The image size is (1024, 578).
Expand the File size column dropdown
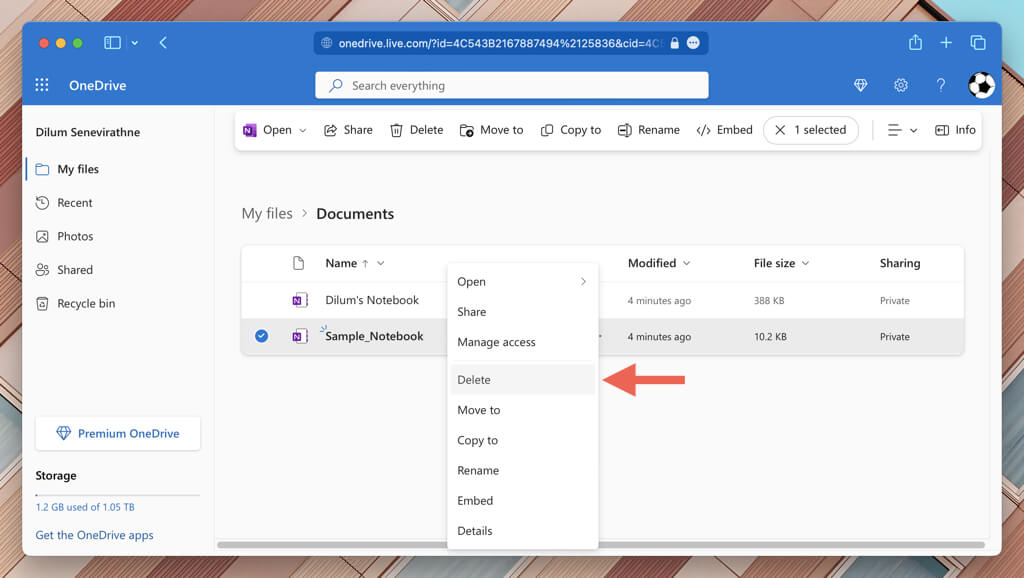806,264
